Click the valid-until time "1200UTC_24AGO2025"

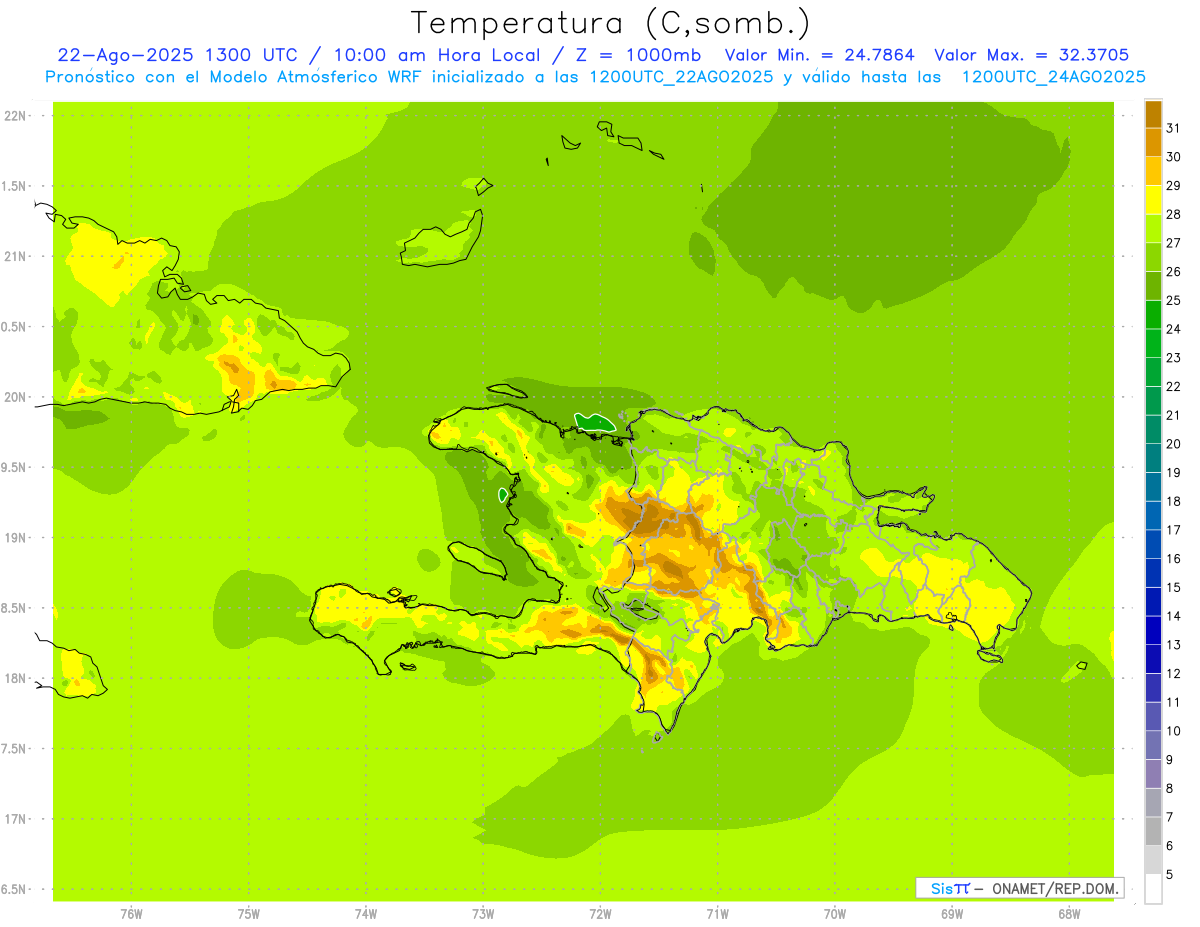pyautogui.click(x=1053, y=77)
